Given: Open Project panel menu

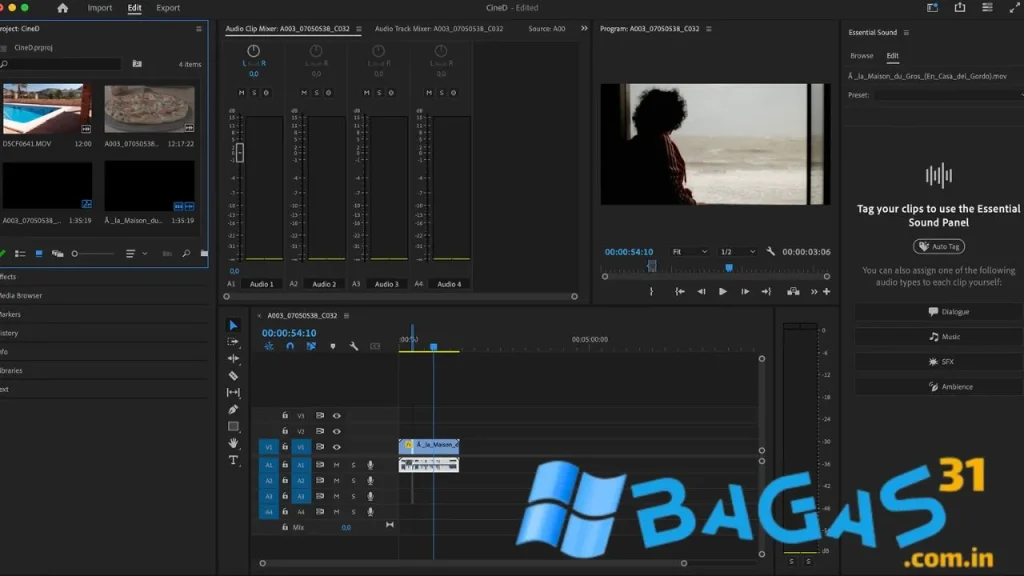Looking at the screenshot, I should coord(199,29).
